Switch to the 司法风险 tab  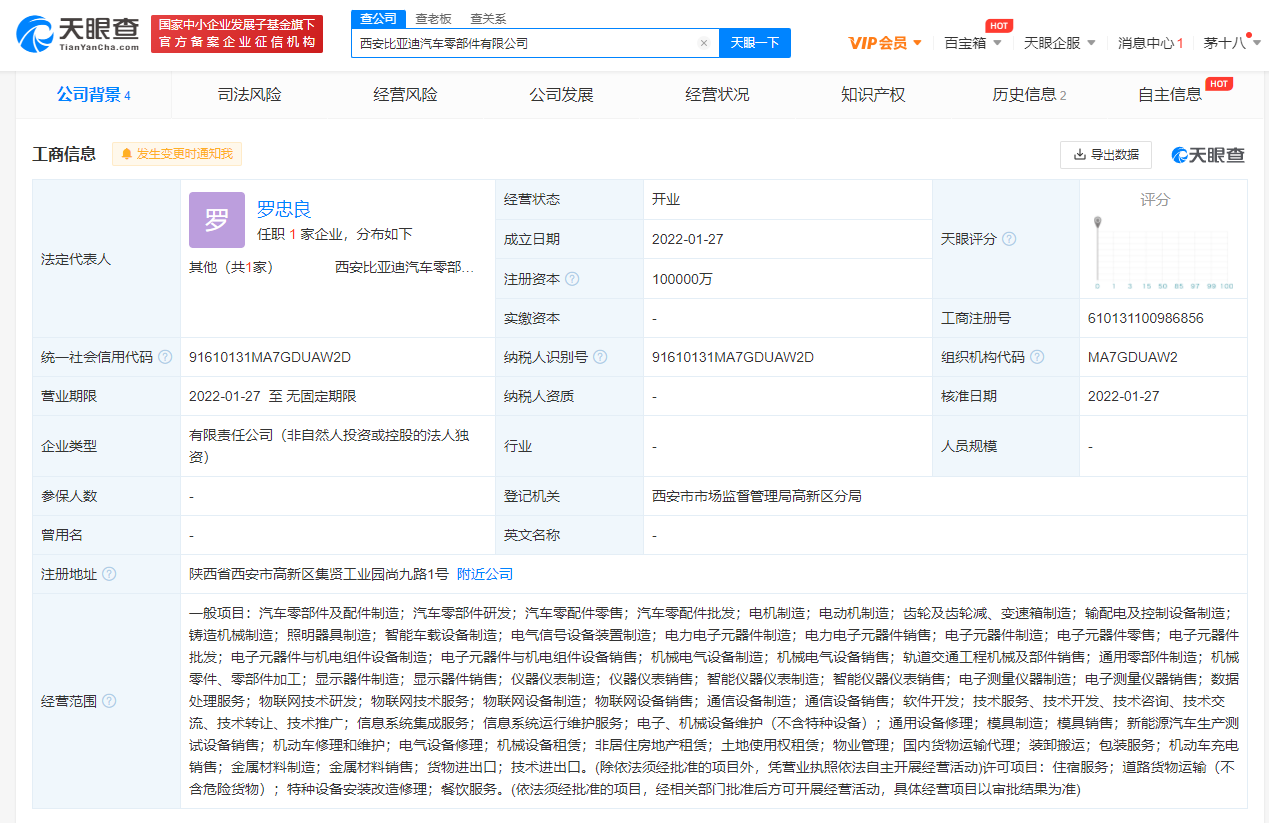pyautogui.click(x=249, y=95)
